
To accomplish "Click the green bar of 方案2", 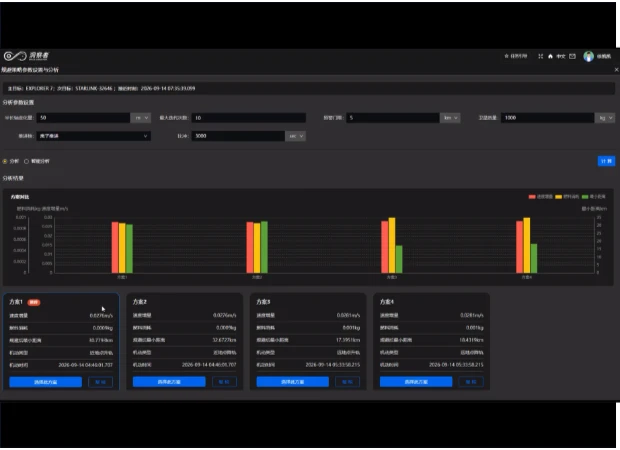I will tap(264, 247).
